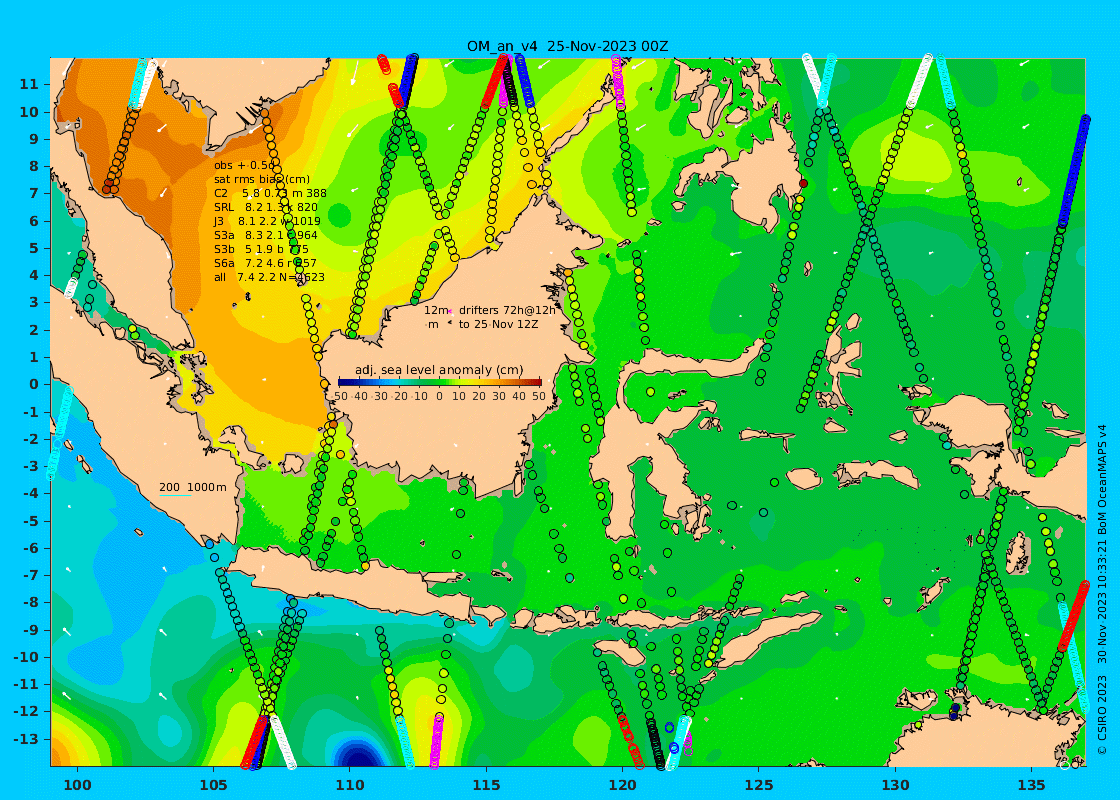The image size is (1120, 800).
Task: Click the 'all 7.4 2.2 N=4623' summary row
Action: (x=269, y=277)
